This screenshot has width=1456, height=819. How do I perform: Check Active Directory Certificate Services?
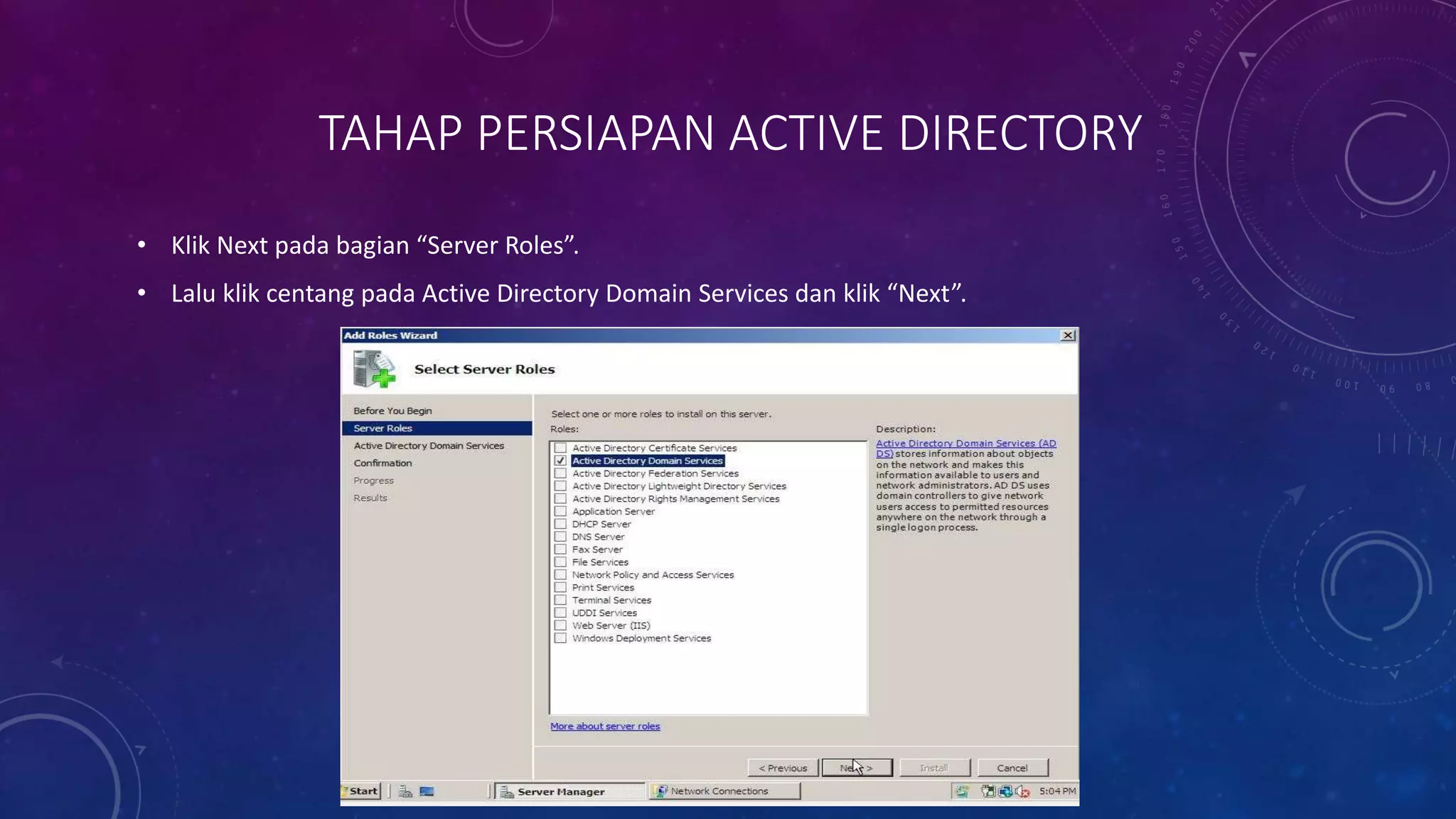560,448
